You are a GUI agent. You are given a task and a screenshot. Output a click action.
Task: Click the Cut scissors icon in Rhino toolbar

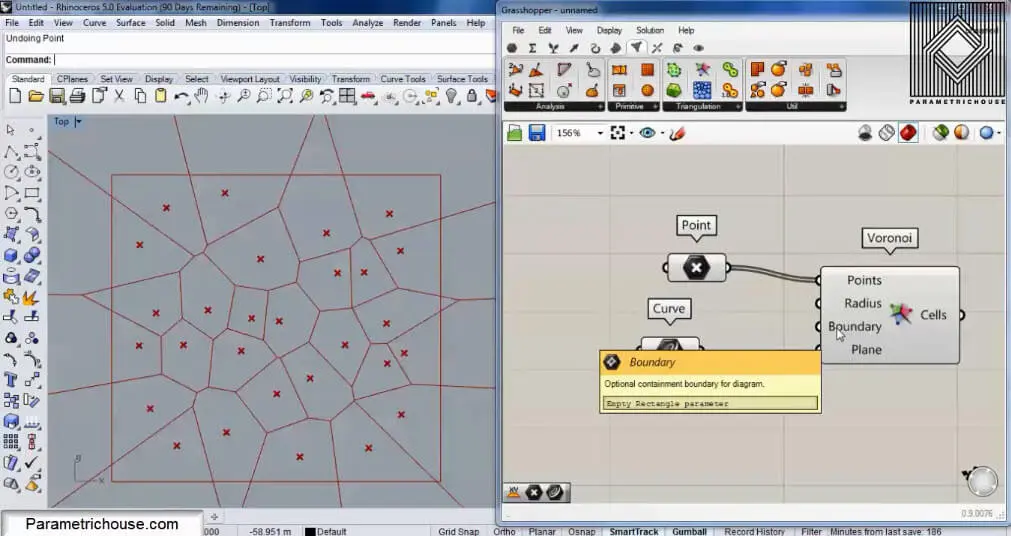pyautogui.click(x=119, y=96)
